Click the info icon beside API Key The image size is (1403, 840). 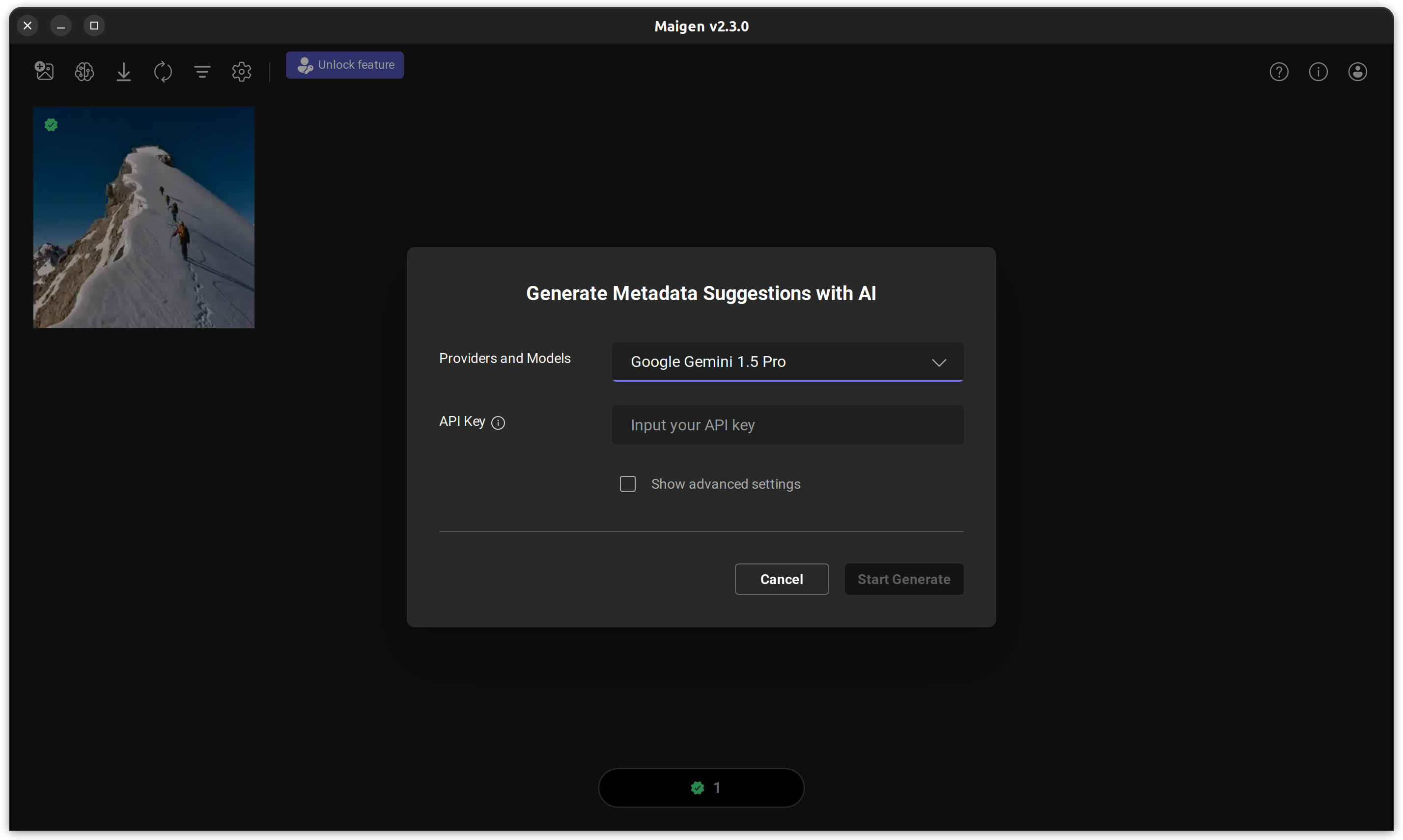[498, 423]
